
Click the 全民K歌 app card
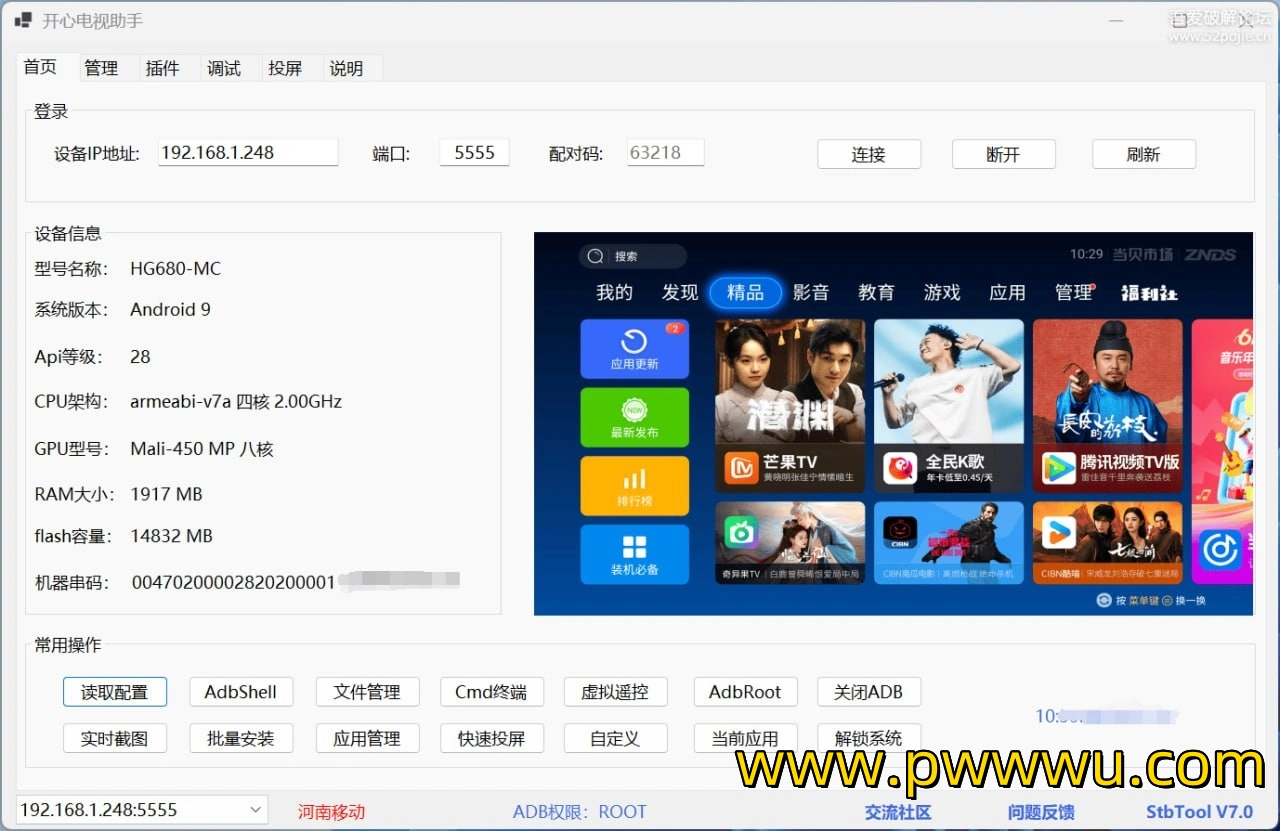tap(949, 406)
